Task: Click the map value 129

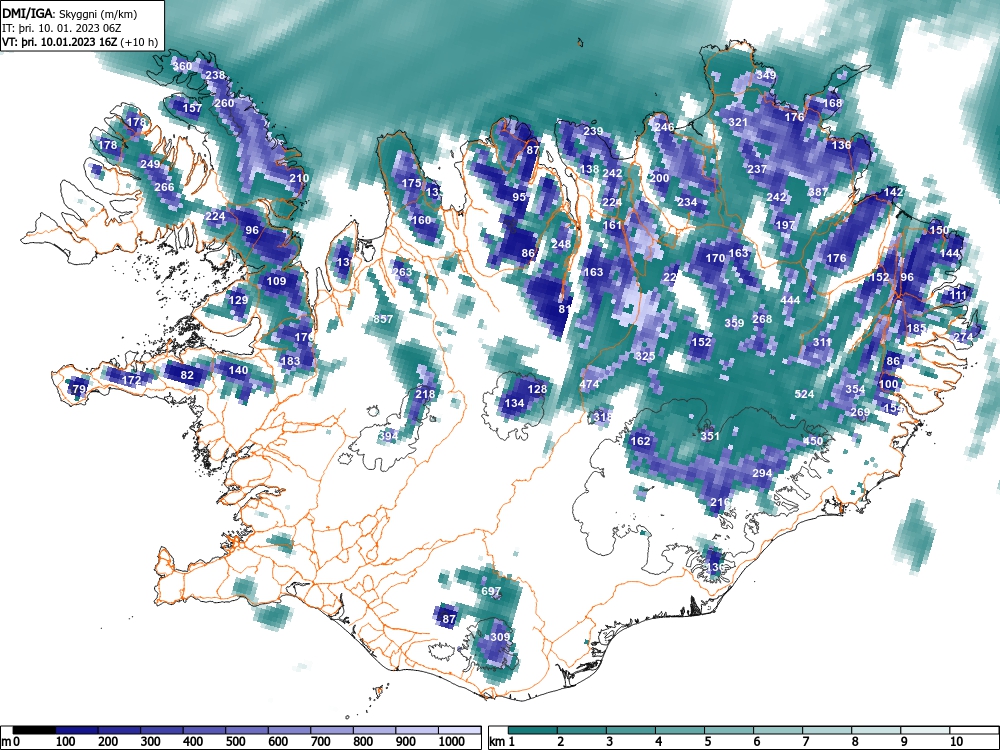Action: coord(238,300)
